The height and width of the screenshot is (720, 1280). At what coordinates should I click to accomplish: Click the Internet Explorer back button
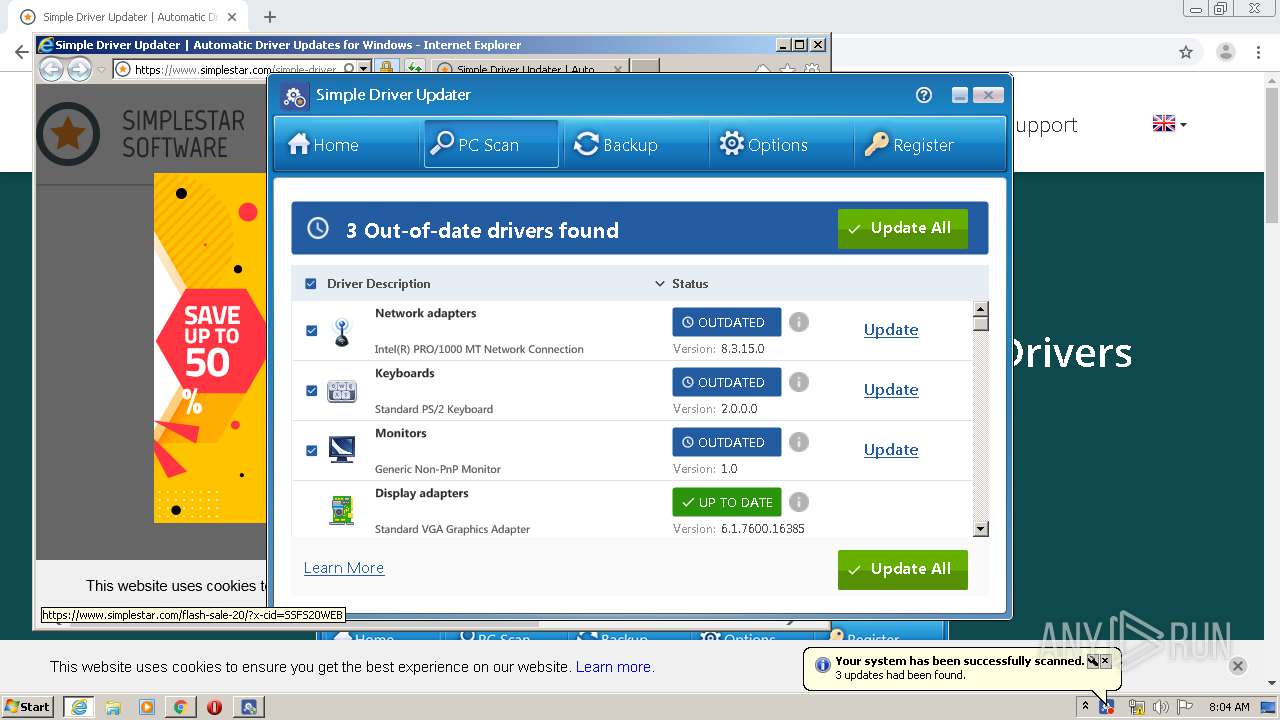(51, 69)
